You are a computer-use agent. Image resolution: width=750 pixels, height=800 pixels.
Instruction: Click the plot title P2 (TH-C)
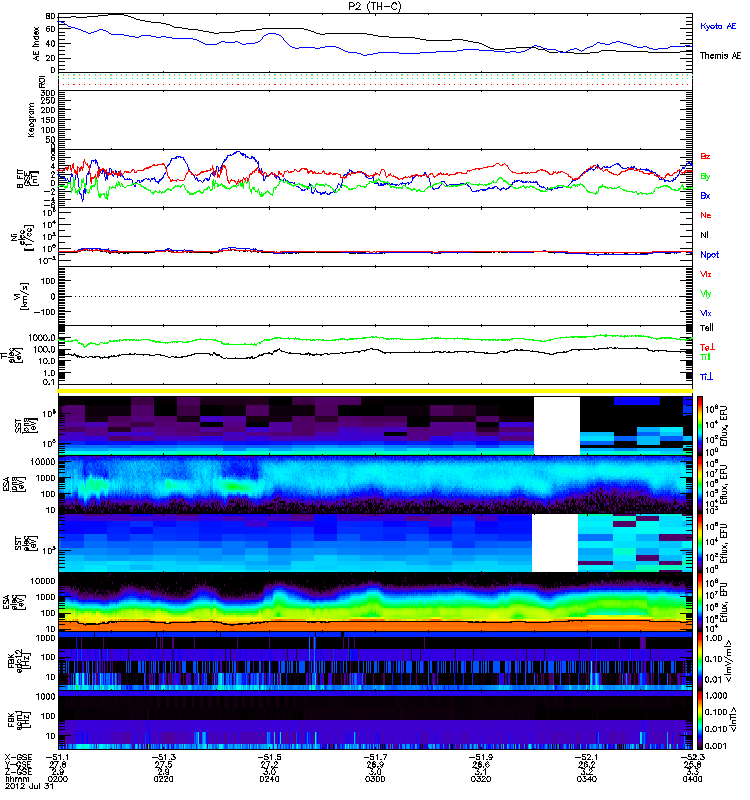click(x=375, y=6)
